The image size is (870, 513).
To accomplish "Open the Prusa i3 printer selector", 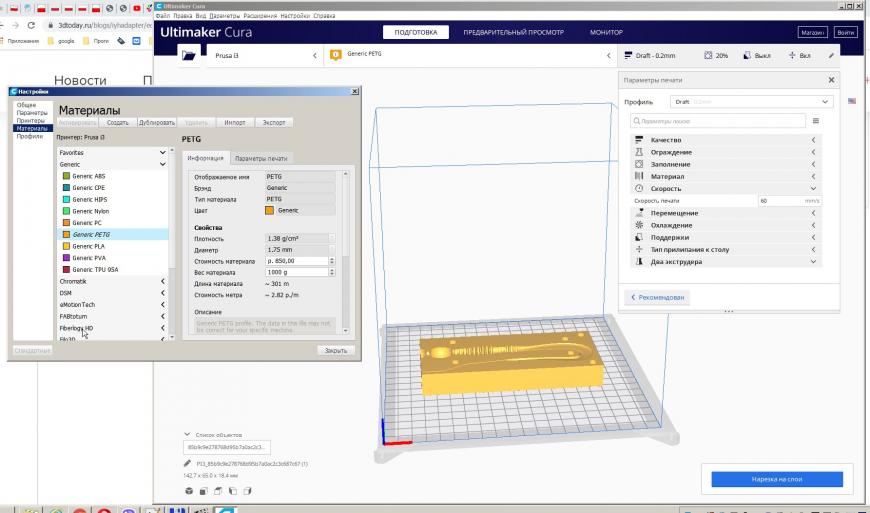I will pos(264,55).
